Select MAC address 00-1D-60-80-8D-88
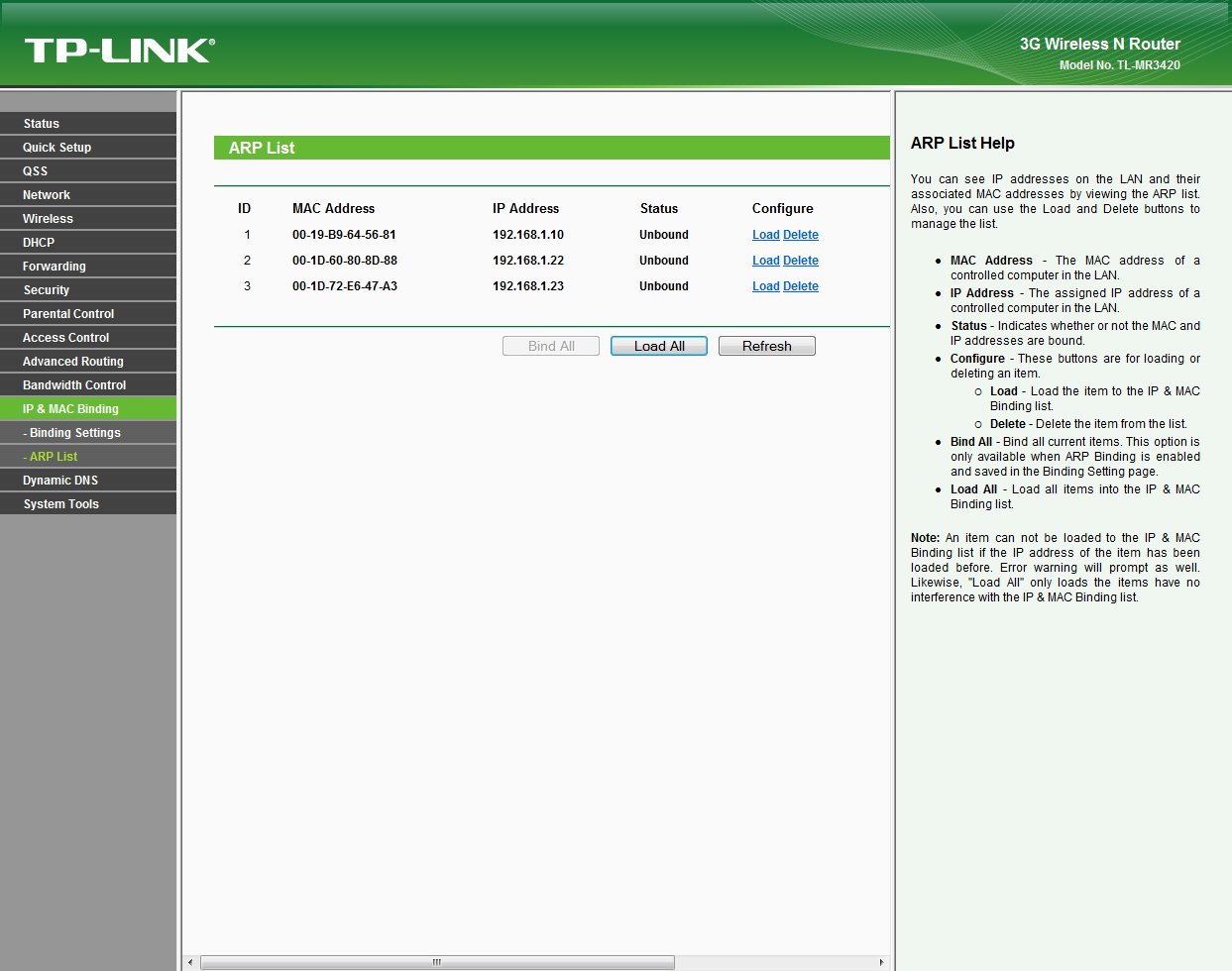1232x971 pixels. click(x=345, y=261)
